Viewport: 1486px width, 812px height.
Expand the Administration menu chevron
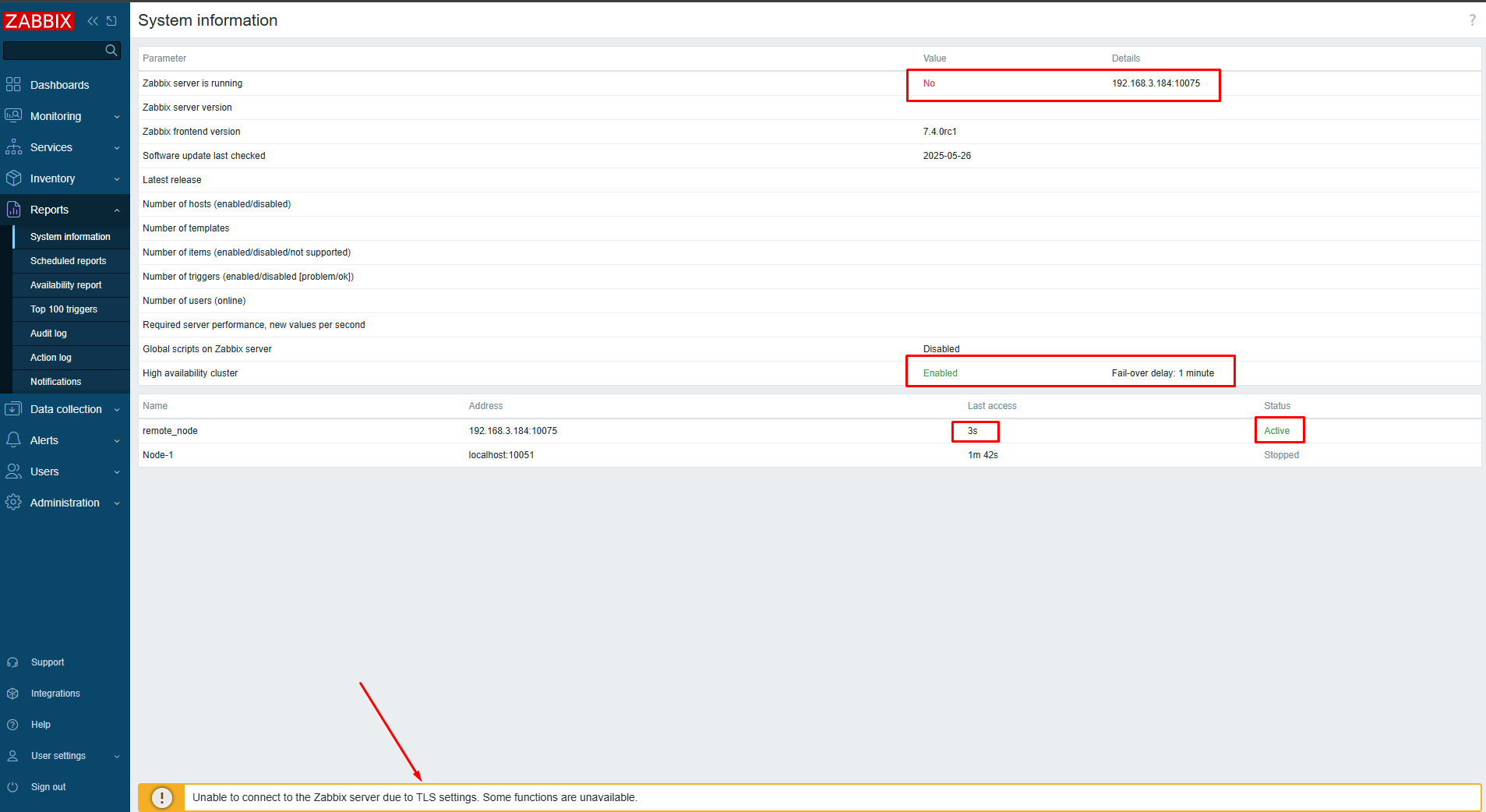click(117, 503)
